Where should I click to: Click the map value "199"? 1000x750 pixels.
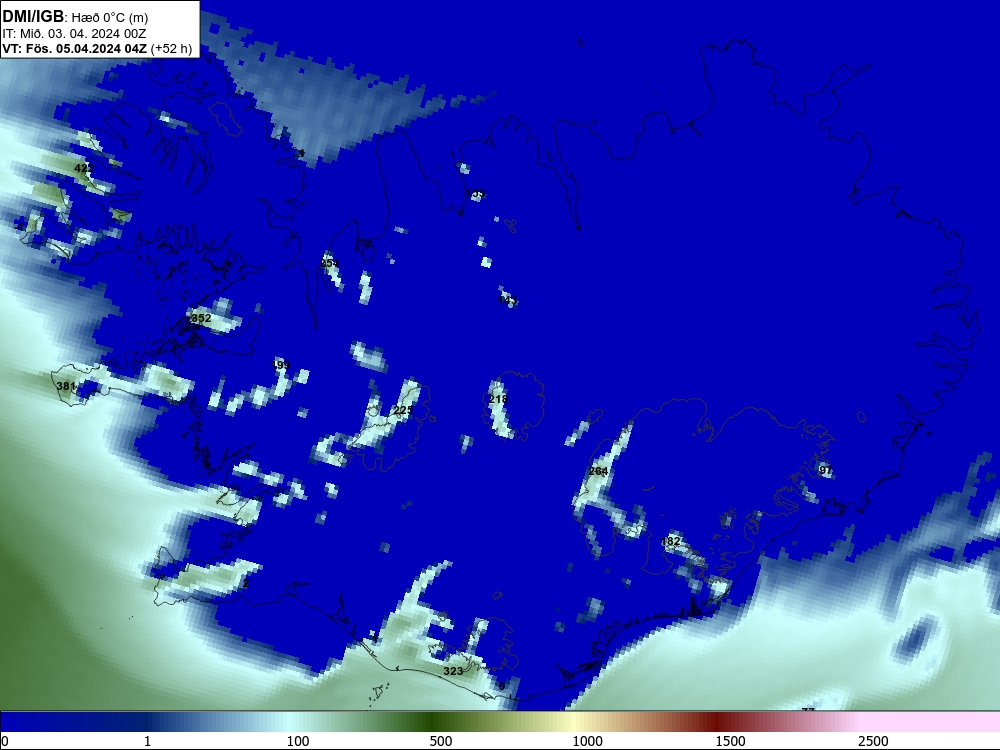point(281,365)
